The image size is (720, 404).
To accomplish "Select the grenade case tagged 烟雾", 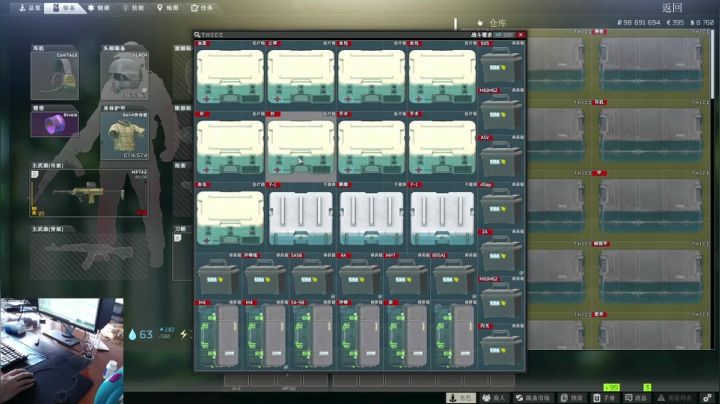I will pyautogui.click(x=371, y=217).
